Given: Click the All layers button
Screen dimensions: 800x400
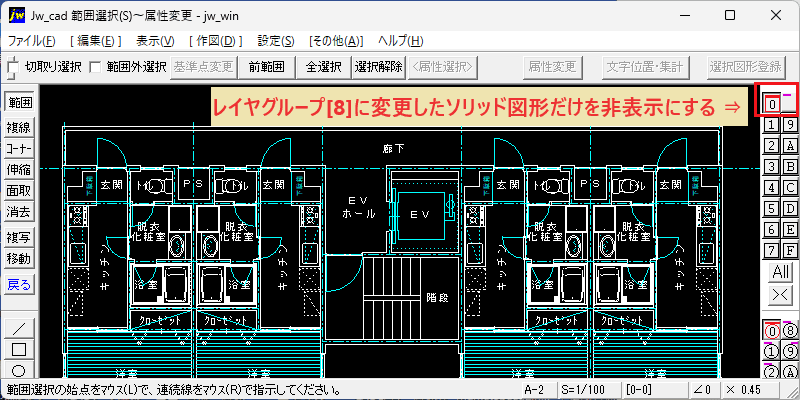Looking at the screenshot, I should tap(781, 272).
